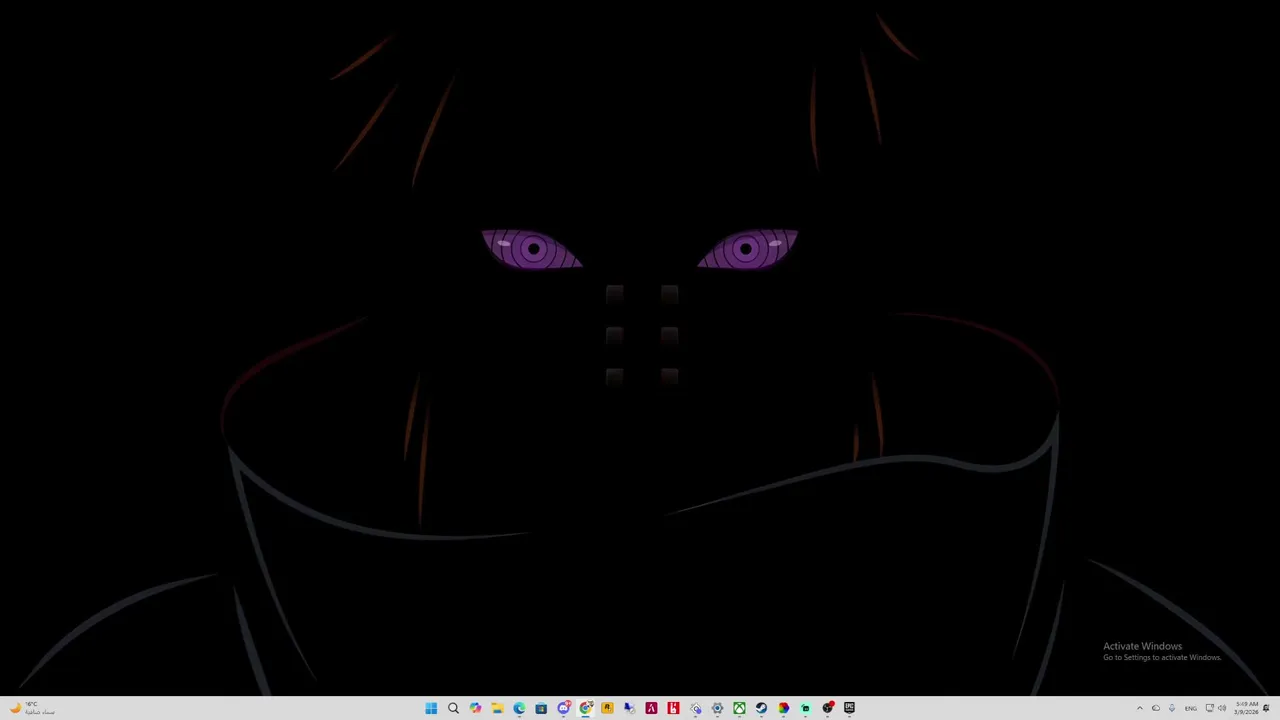
Task: Open taskbar Search magnifier
Action: pos(453,708)
